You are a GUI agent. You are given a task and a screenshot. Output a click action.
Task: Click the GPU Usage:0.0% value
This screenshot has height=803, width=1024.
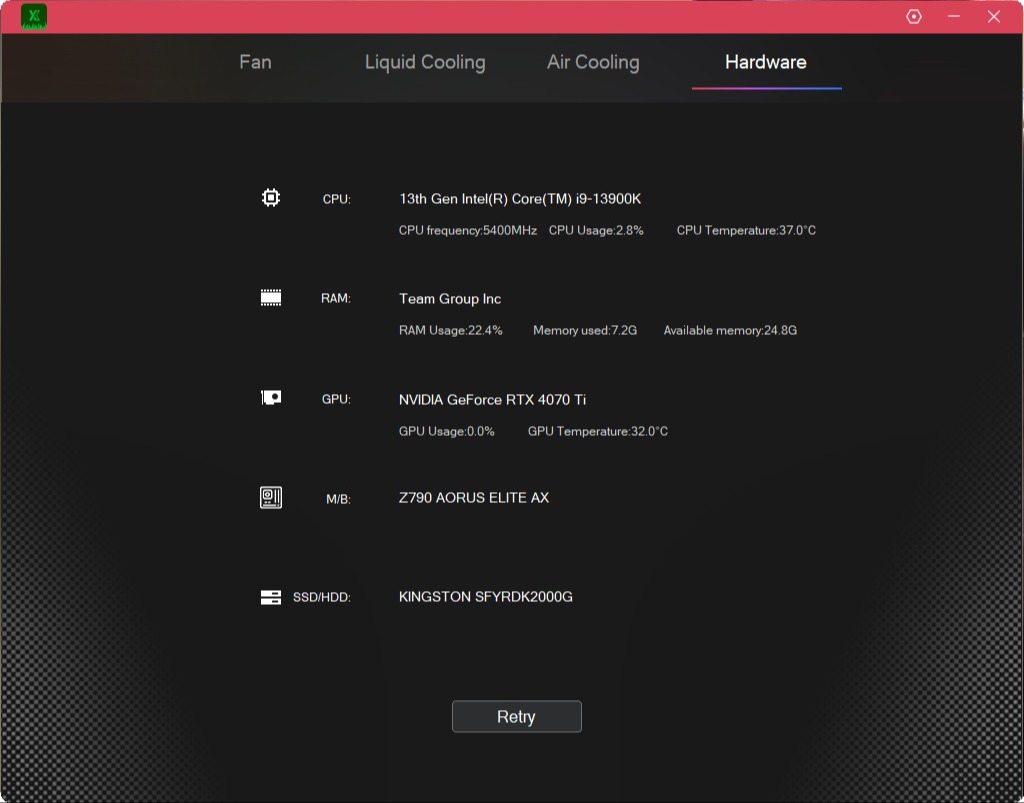click(447, 432)
